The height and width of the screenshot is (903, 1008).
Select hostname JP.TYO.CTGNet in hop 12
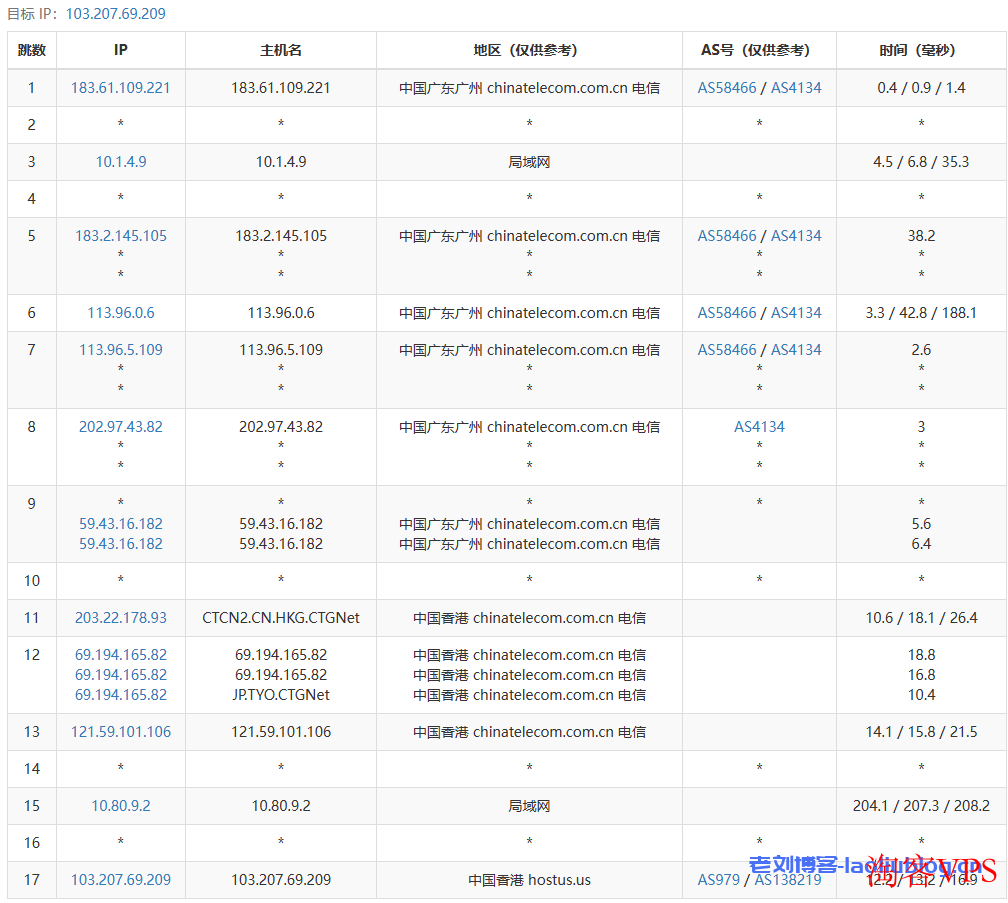coord(281,695)
